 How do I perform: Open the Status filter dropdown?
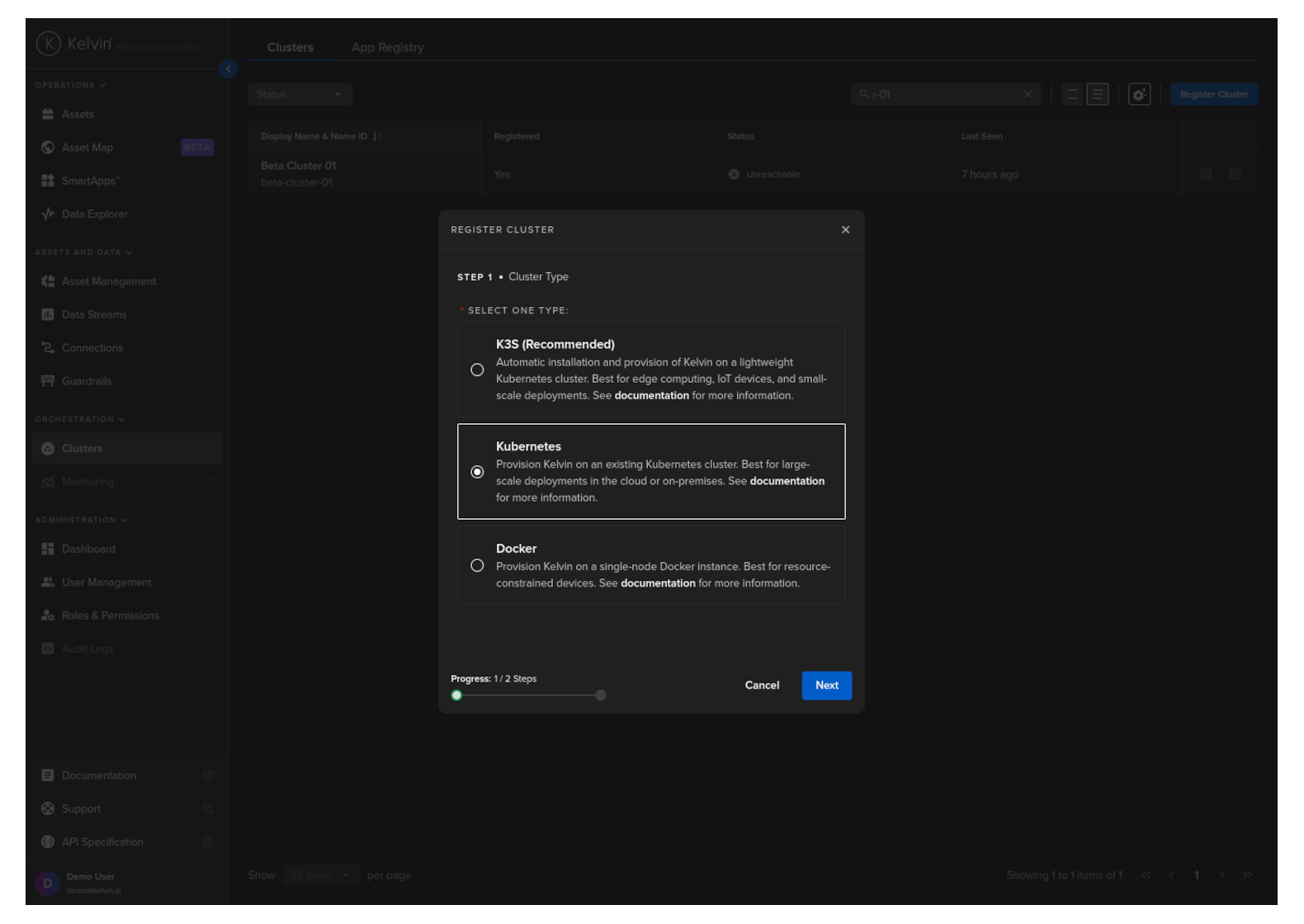point(300,95)
